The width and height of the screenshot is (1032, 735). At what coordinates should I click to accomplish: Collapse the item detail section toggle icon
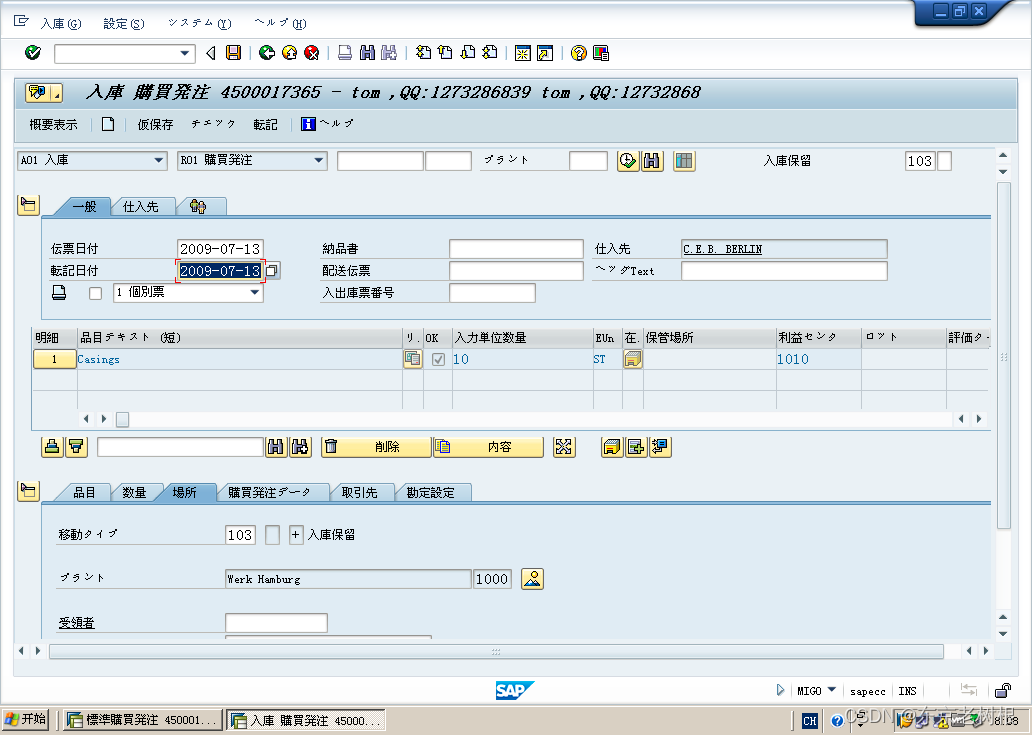point(28,490)
